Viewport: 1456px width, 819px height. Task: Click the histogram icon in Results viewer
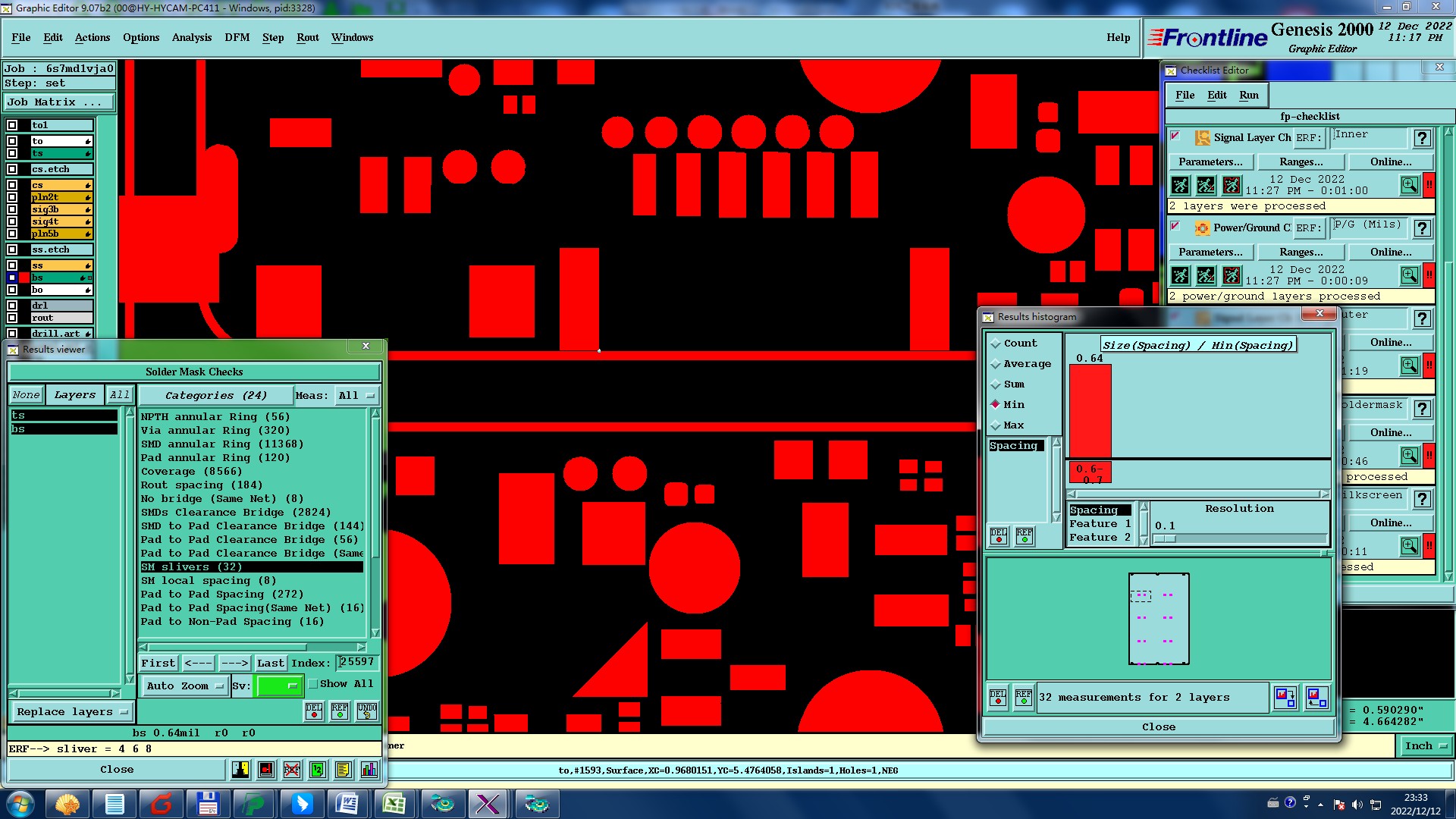coord(369,770)
